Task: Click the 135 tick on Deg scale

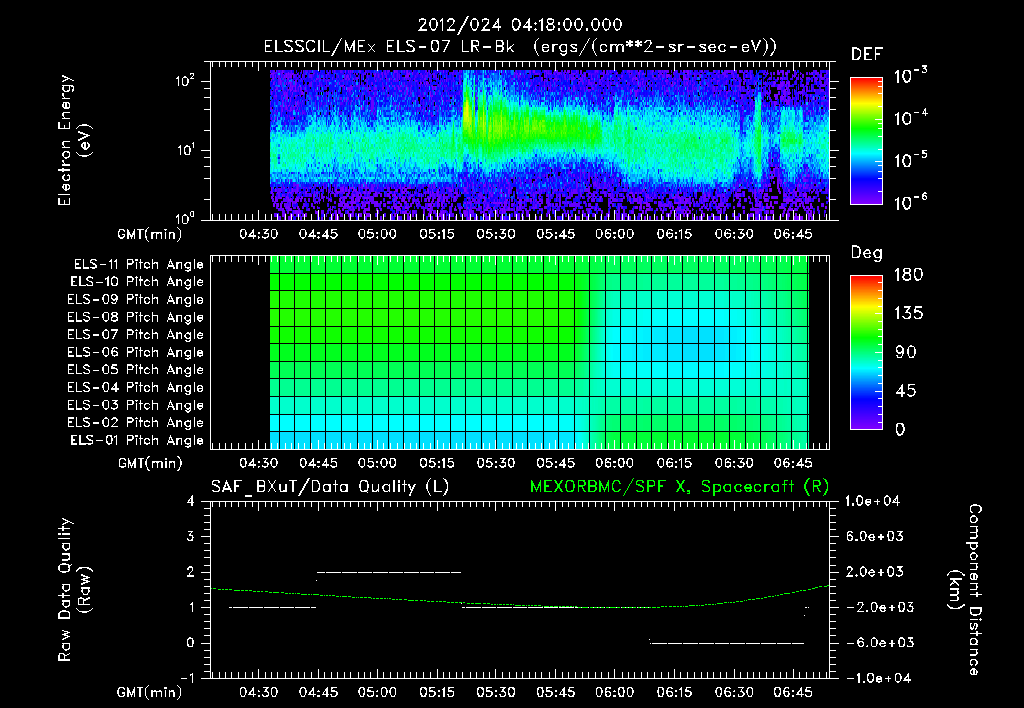Action: 908,314
